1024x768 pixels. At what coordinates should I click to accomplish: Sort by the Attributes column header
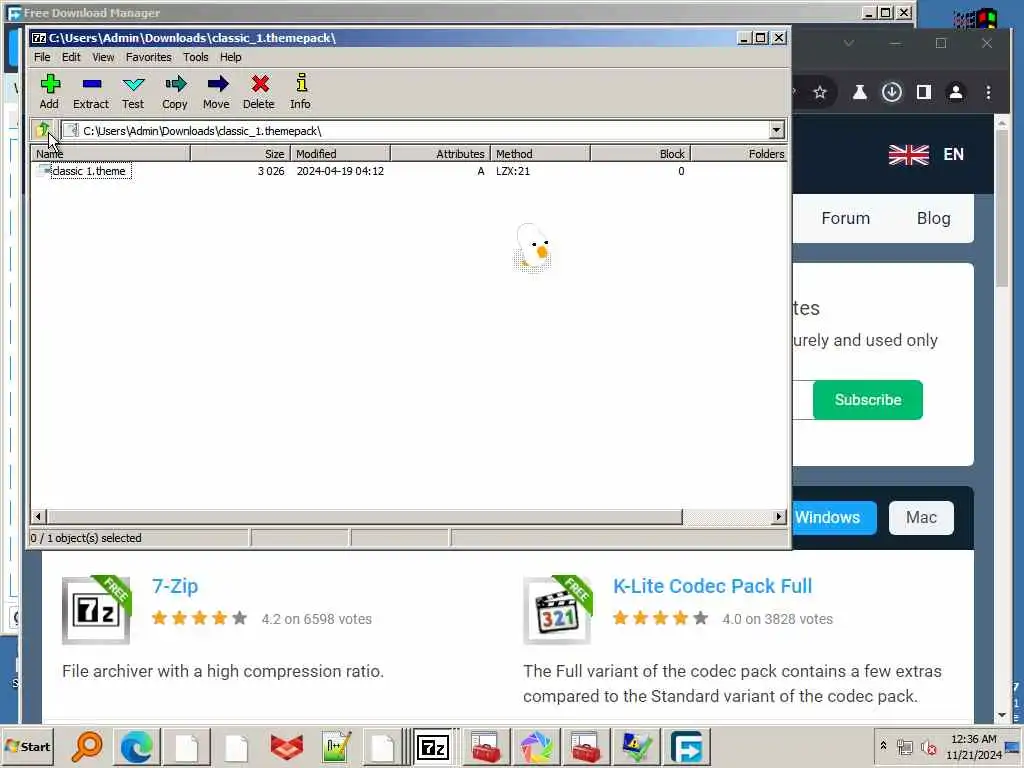(x=440, y=153)
